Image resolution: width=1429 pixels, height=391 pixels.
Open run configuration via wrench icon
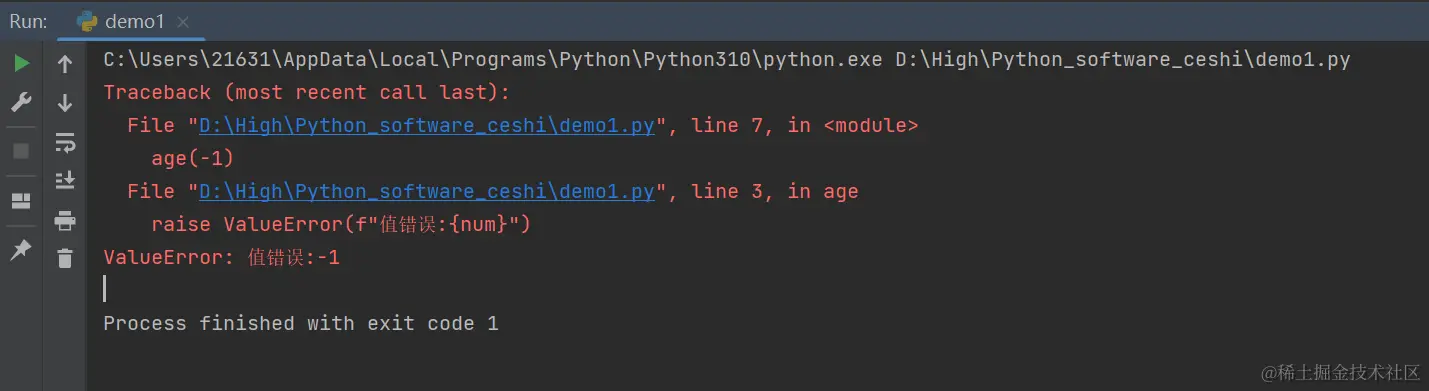[x=21, y=102]
